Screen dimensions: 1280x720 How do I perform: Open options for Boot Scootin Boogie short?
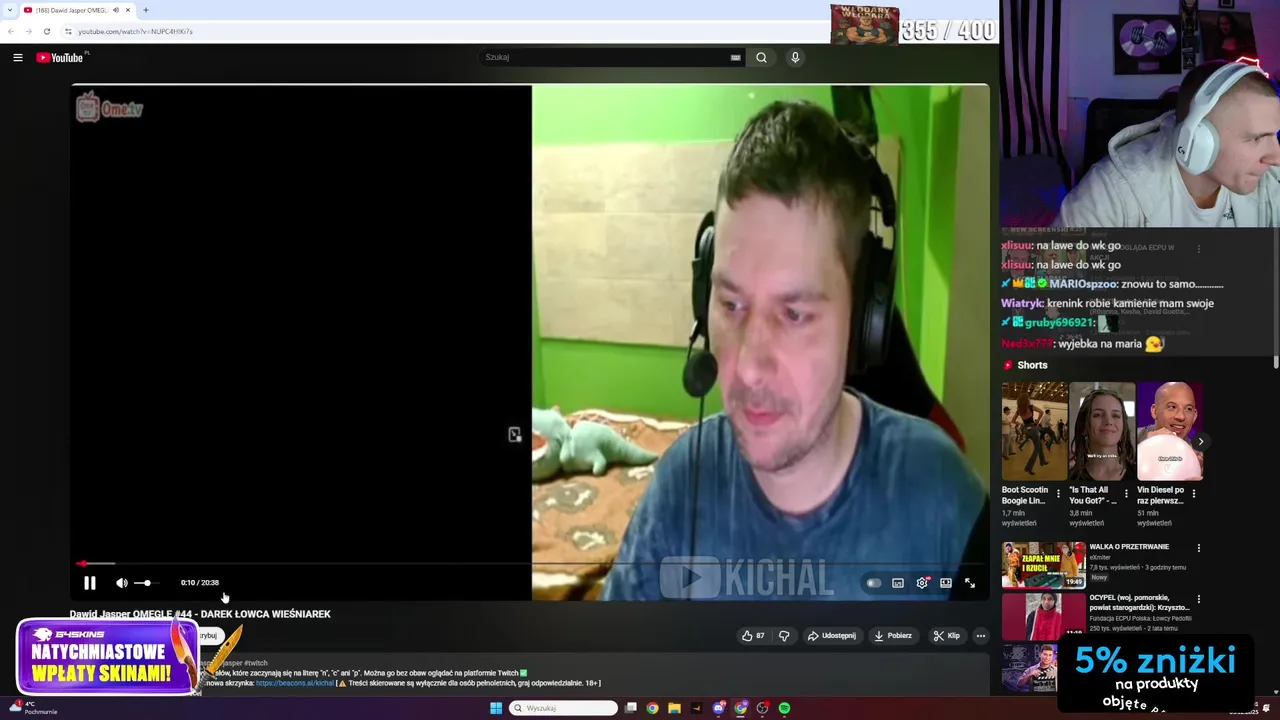tap(1058, 493)
